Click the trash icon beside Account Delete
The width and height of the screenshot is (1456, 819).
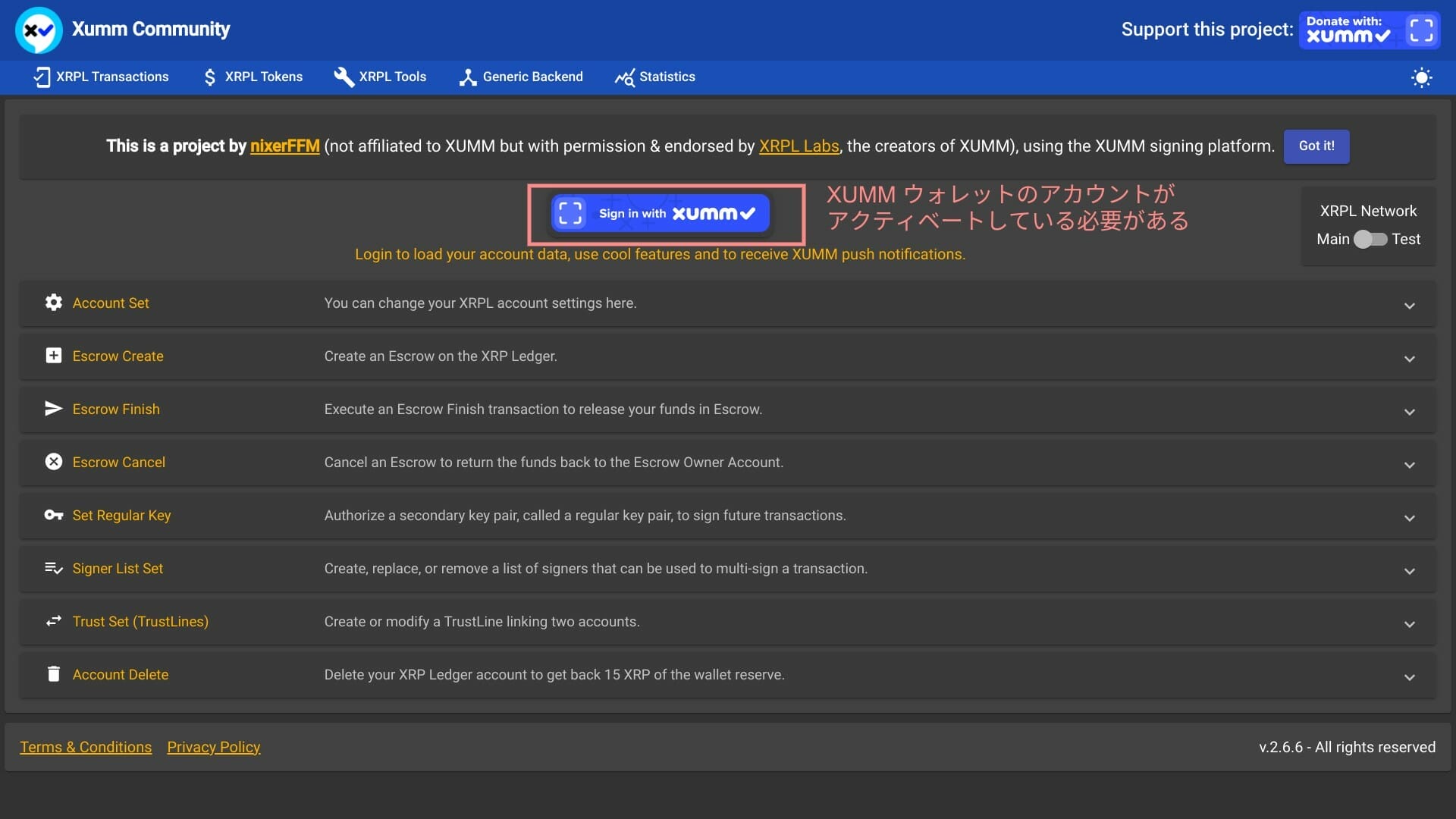(x=53, y=674)
